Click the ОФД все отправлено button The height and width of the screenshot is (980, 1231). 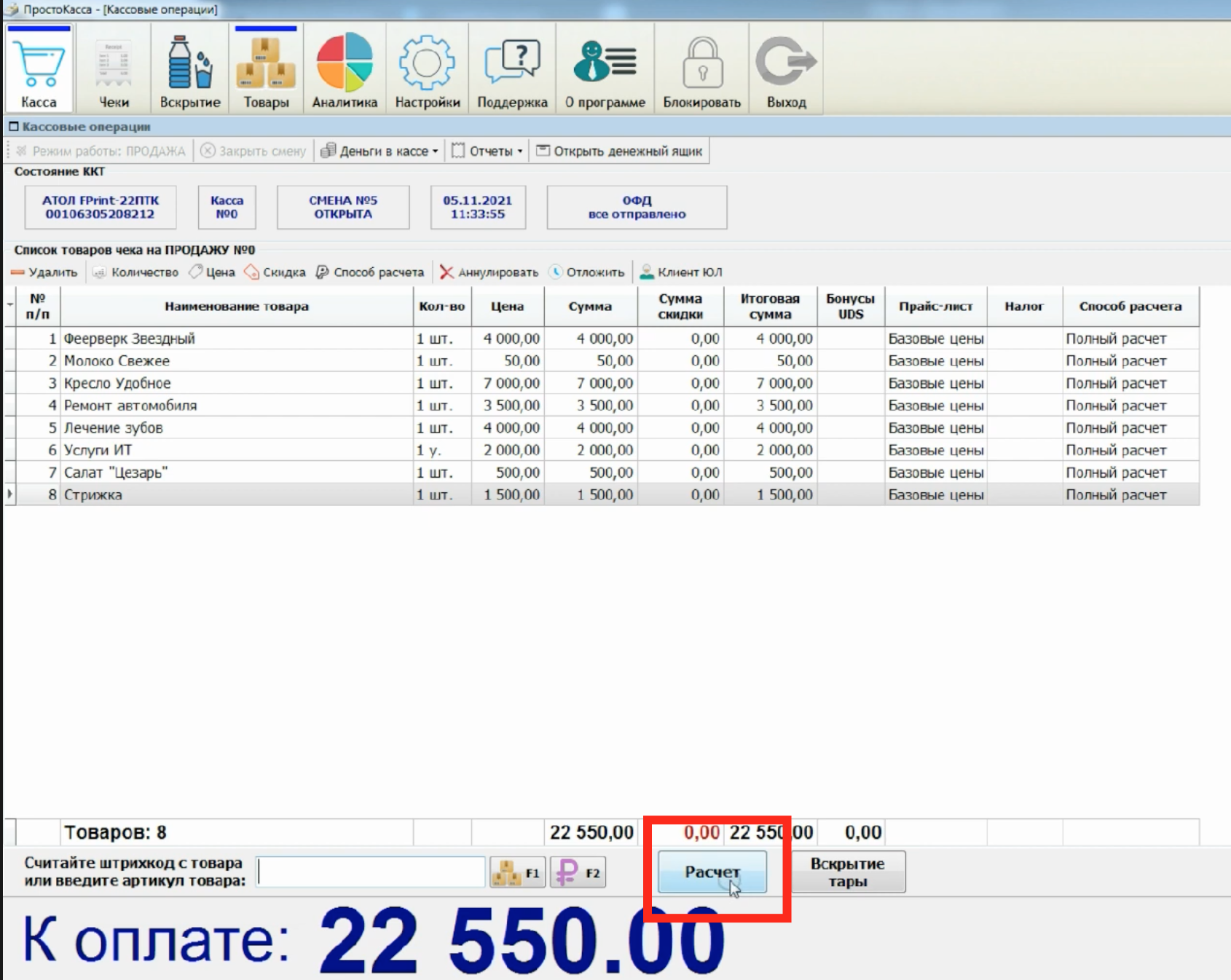[x=637, y=208]
